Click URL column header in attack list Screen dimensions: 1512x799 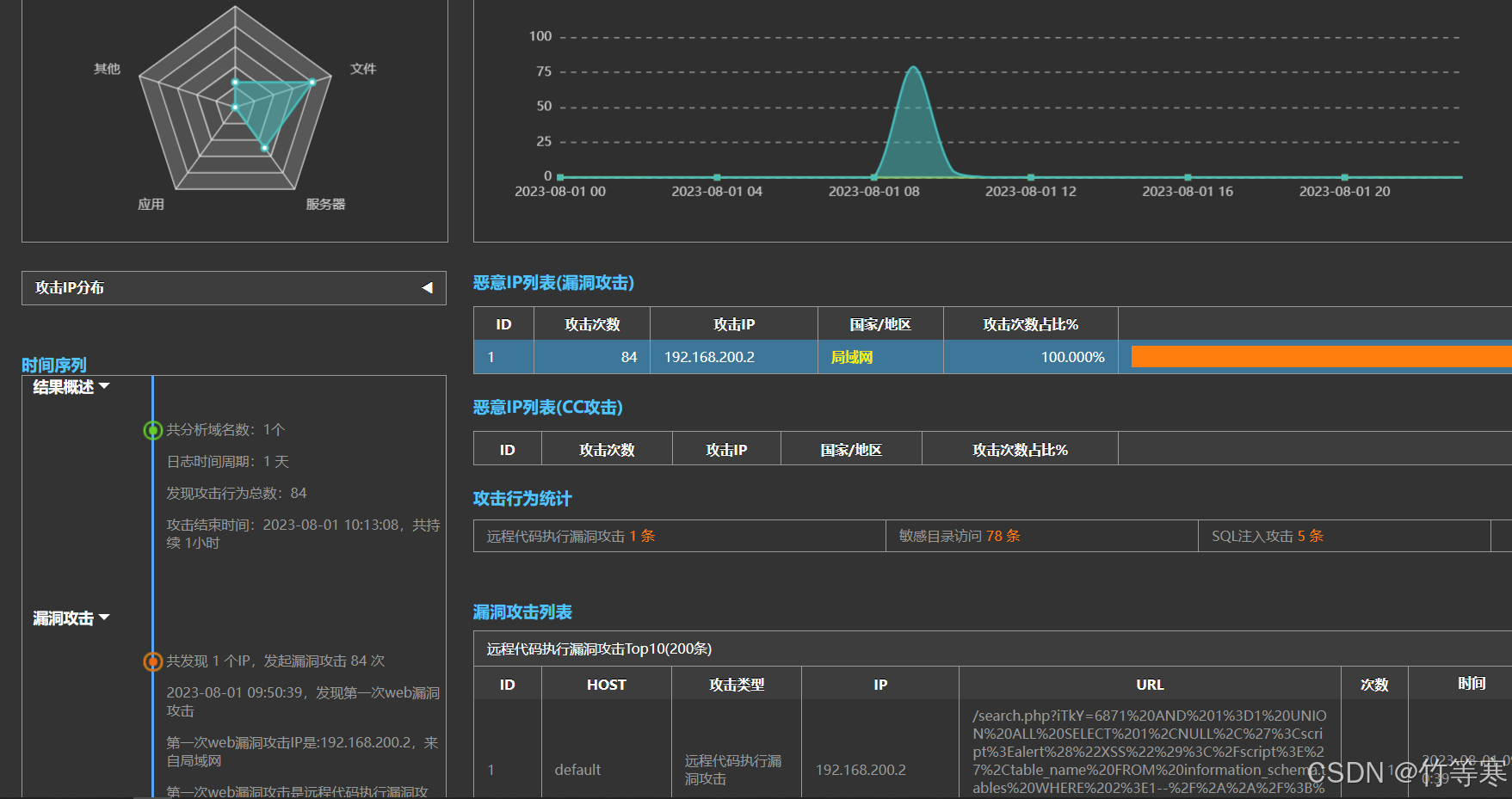click(1150, 685)
